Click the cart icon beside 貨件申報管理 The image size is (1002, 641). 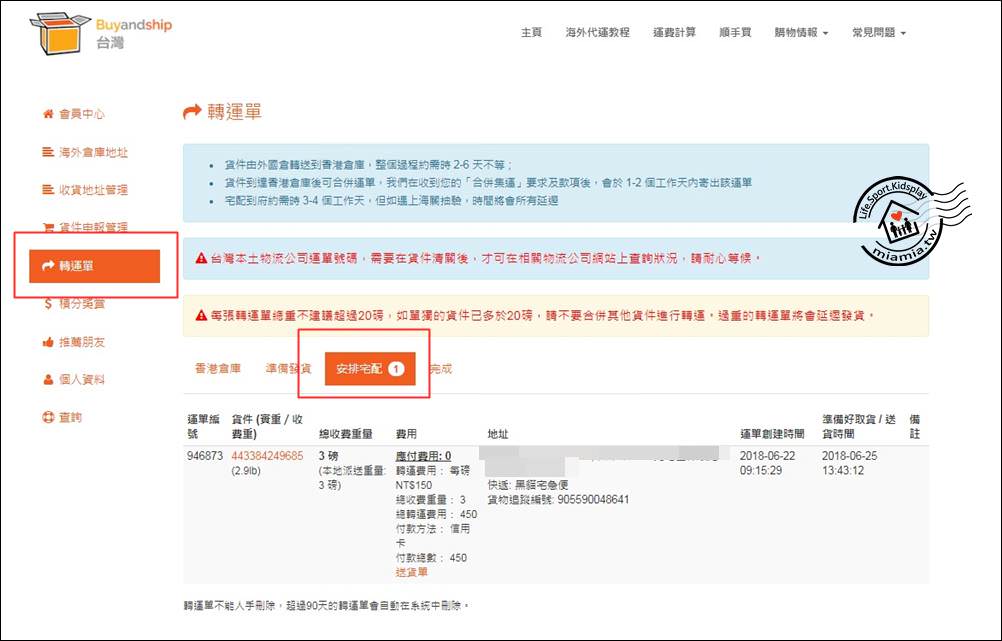point(48,228)
